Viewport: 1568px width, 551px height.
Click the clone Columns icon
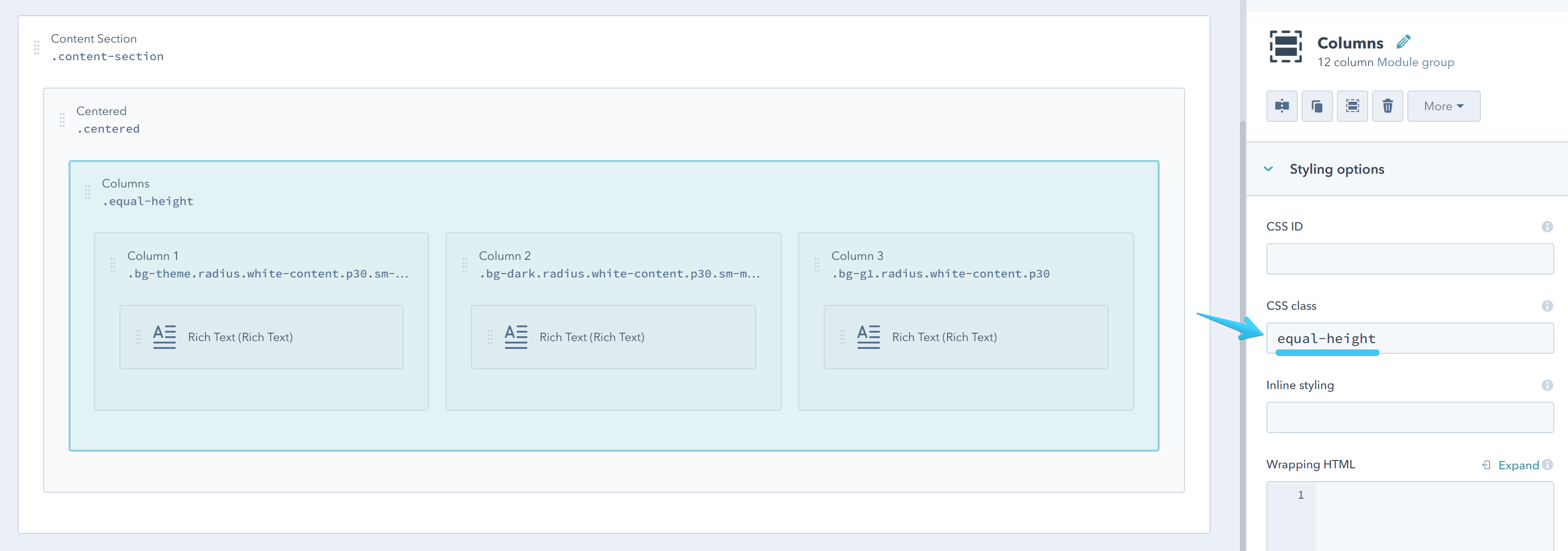click(1317, 106)
